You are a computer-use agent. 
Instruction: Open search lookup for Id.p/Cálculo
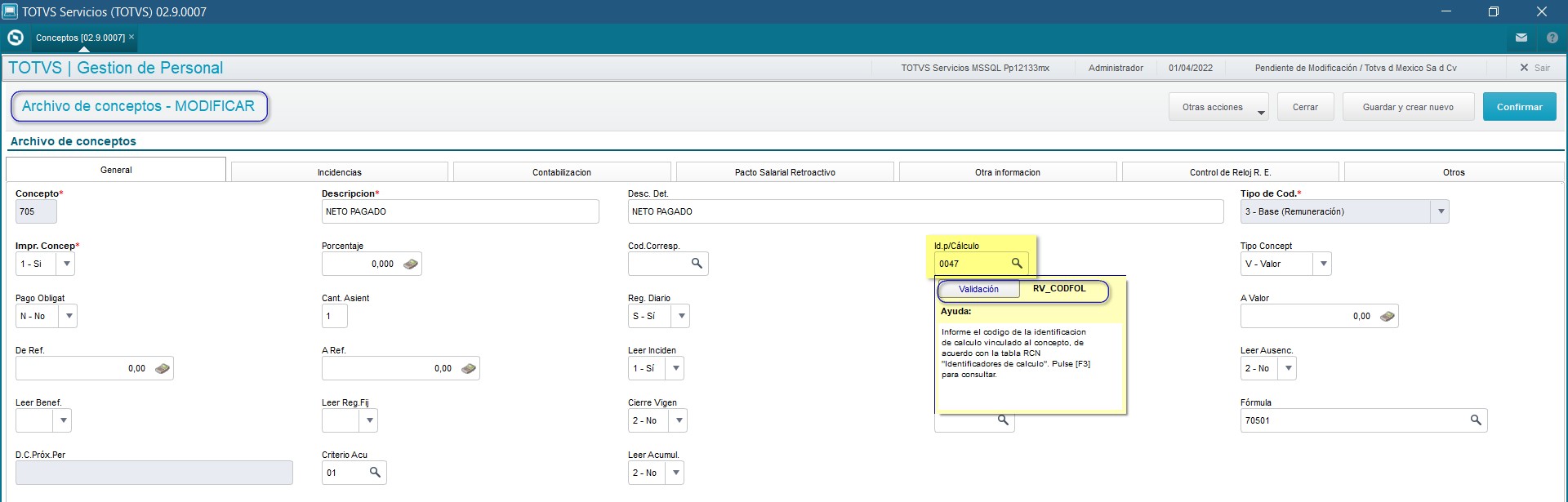click(1017, 263)
